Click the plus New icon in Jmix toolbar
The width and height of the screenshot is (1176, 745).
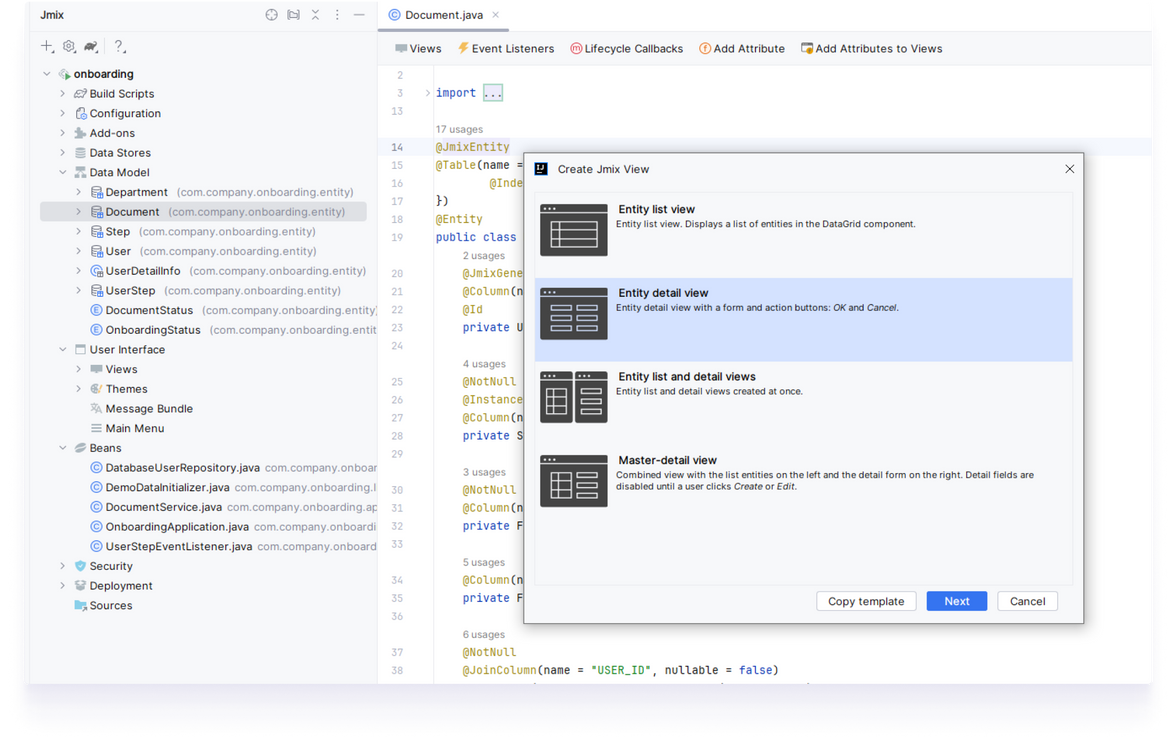47,47
